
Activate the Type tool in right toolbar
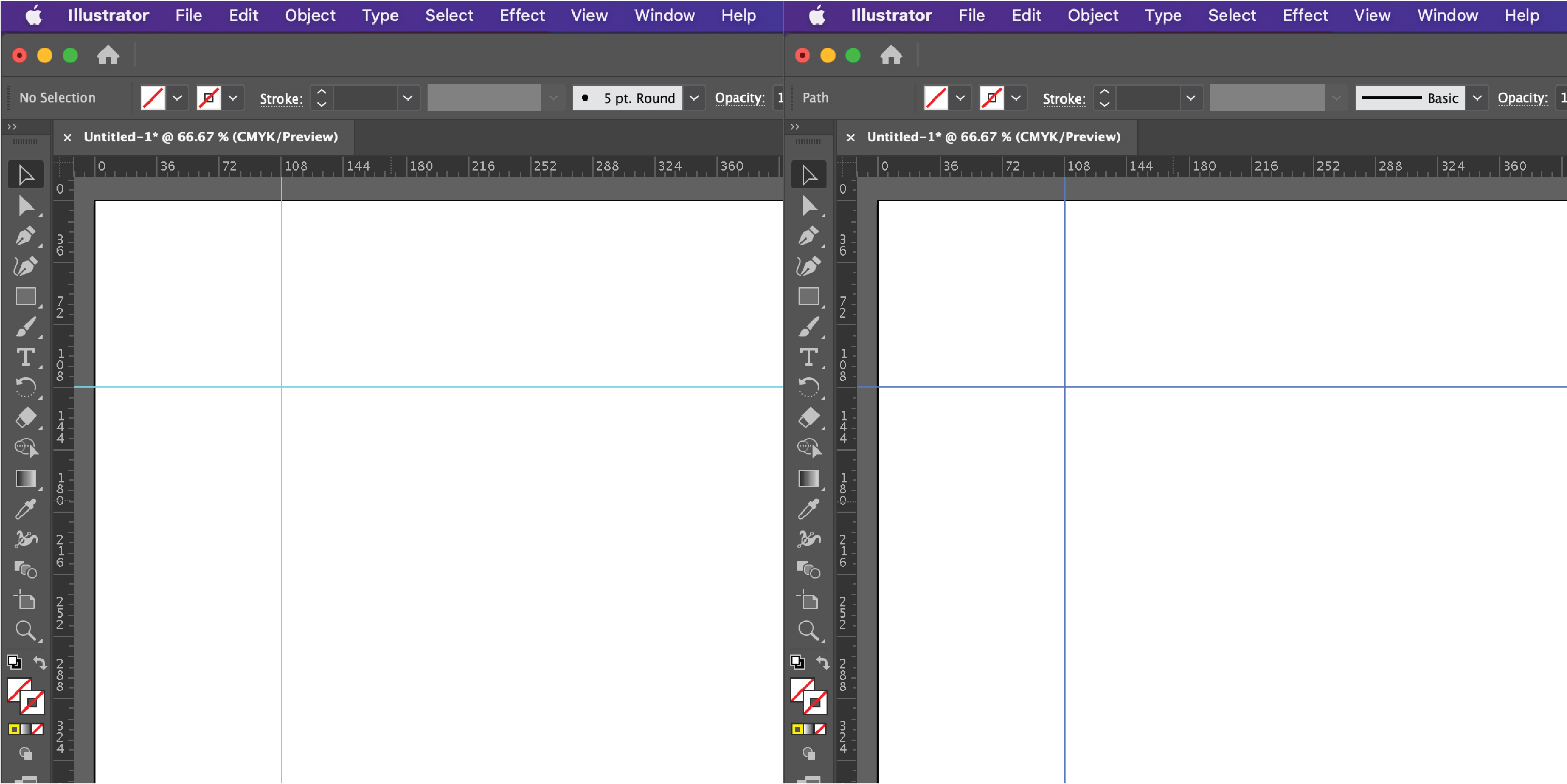pyautogui.click(x=809, y=357)
